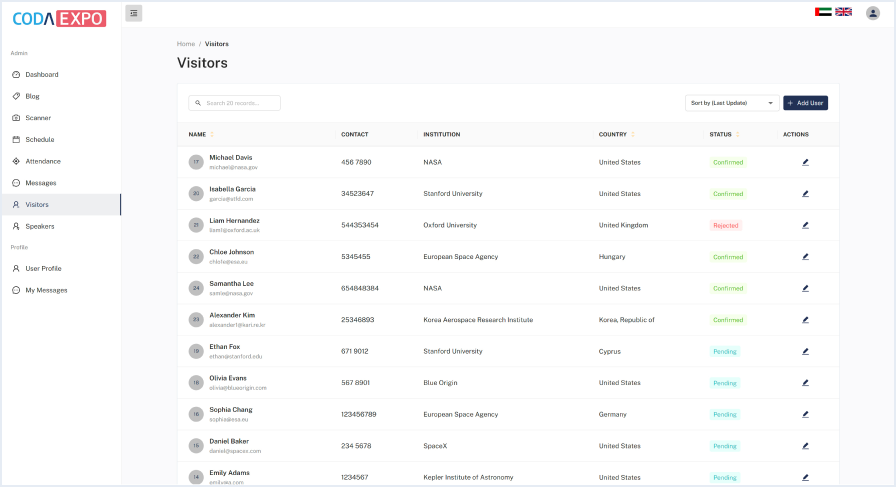Click the search records input field
Image resolution: width=896 pixels, height=487 pixels.
coord(235,103)
